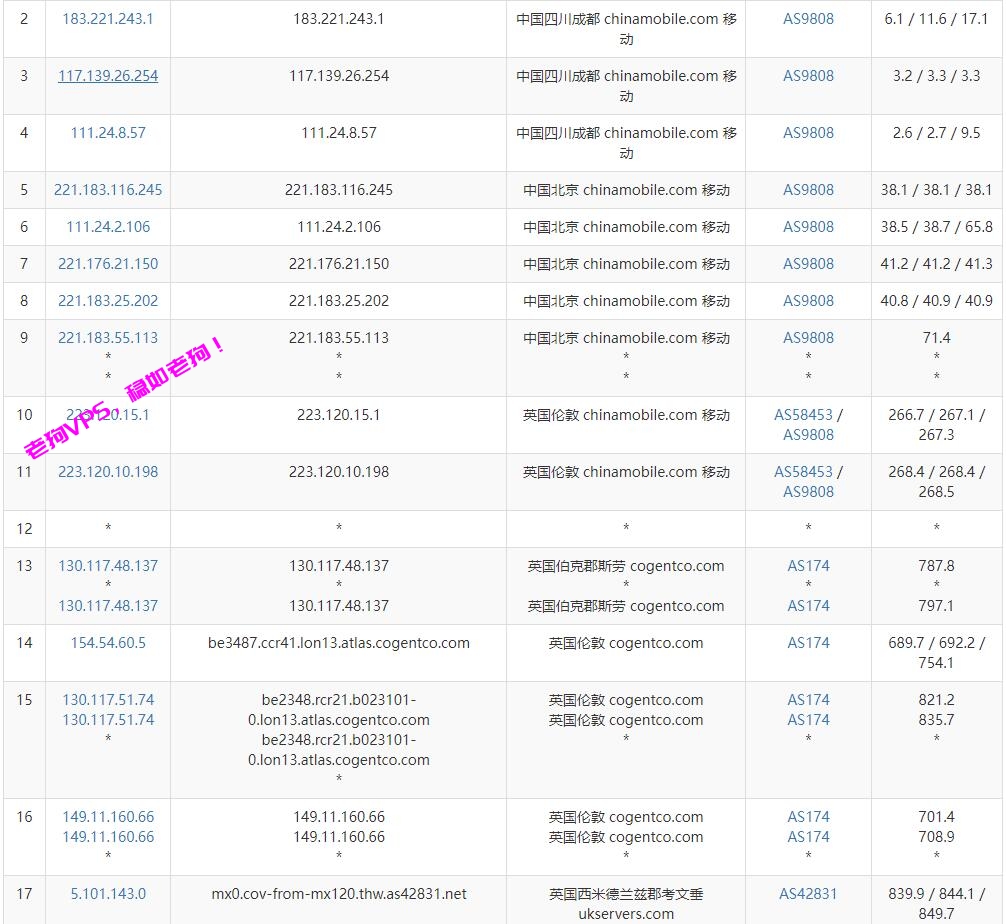The width and height of the screenshot is (1006, 924).
Task: Click the blue 221.183.55.113 link in hop 9
Action: pyautogui.click(x=108, y=338)
